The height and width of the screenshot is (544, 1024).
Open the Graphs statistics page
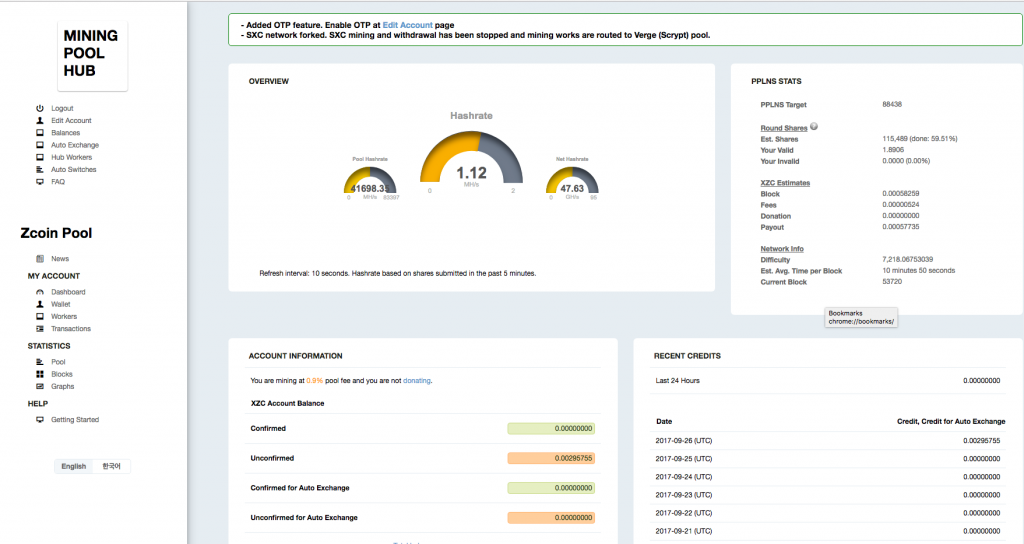click(x=63, y=387)
